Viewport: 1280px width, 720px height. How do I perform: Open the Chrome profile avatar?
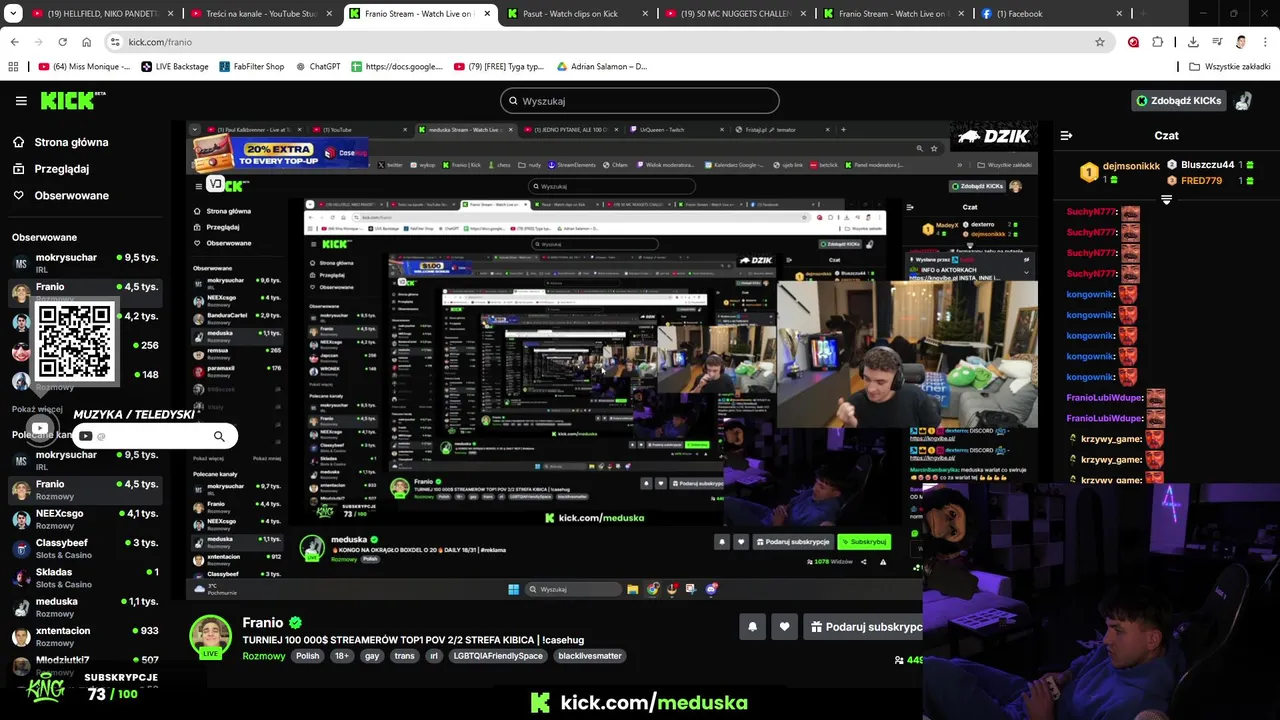(1241, 42)
